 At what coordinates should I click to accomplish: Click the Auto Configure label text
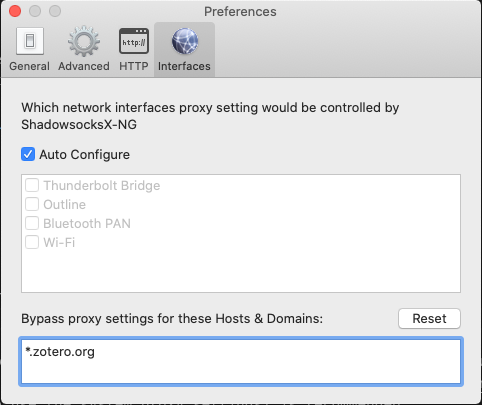85,155
